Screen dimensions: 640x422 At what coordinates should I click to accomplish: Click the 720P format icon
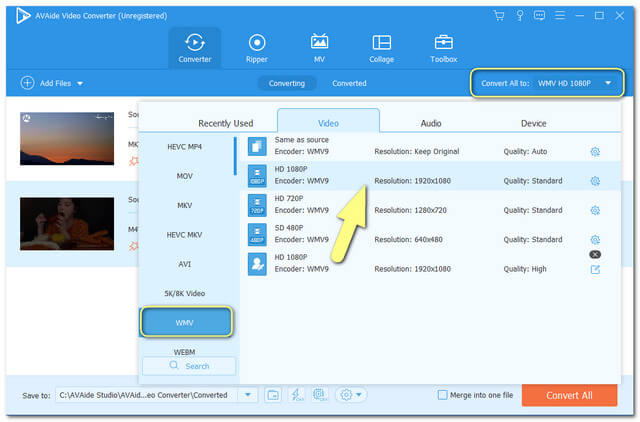[257, 205]
